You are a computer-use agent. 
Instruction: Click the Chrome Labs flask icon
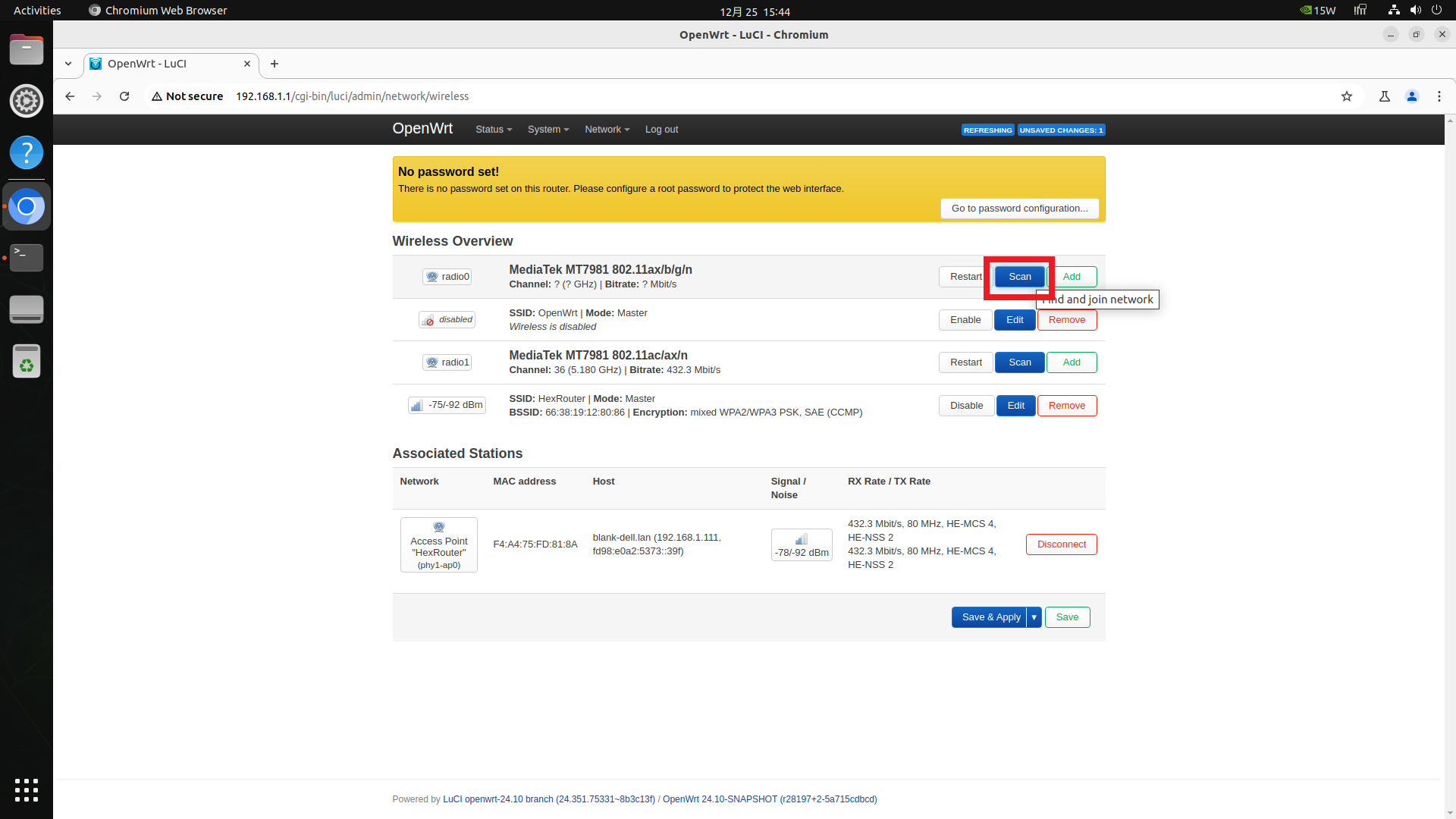coord(1384,96)
